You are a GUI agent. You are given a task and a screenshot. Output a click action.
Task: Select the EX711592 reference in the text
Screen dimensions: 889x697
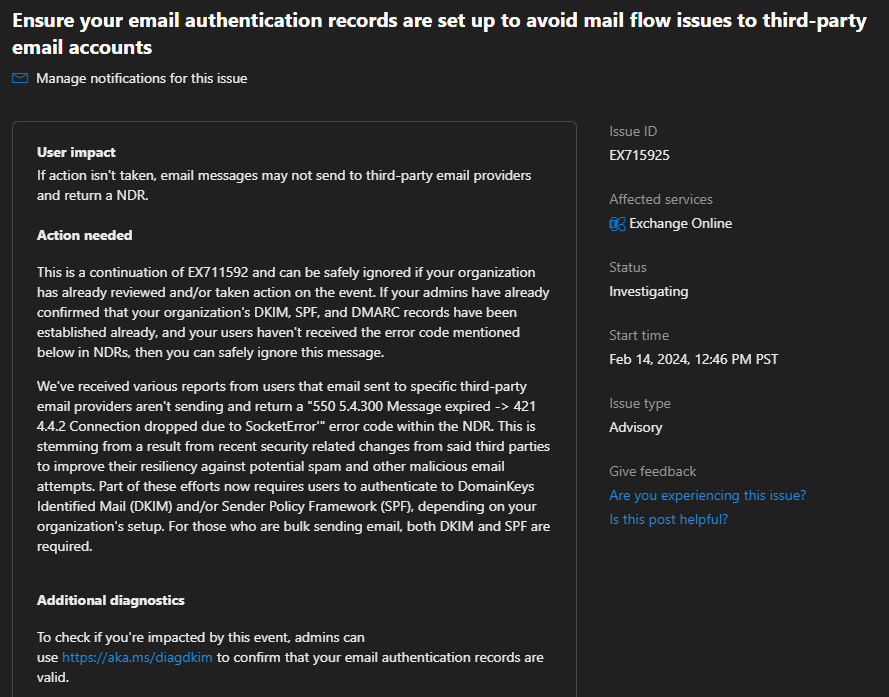tap(220, 272)
